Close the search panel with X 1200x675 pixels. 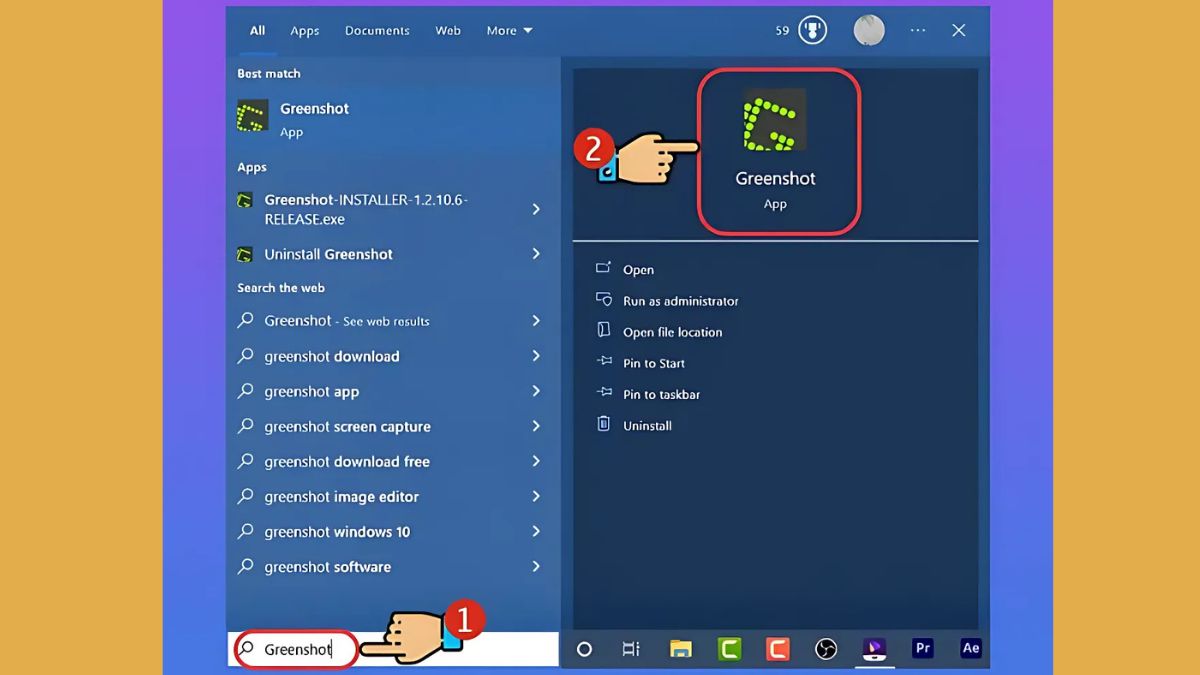[958, 30]
